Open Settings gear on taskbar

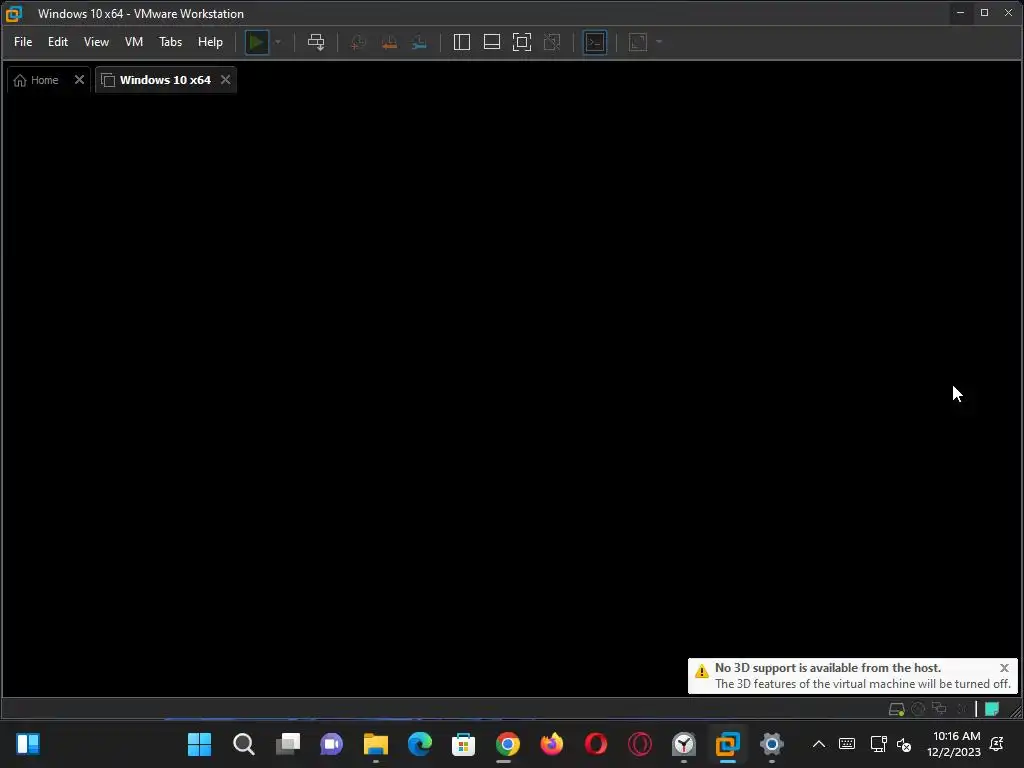tap(771, 744)
